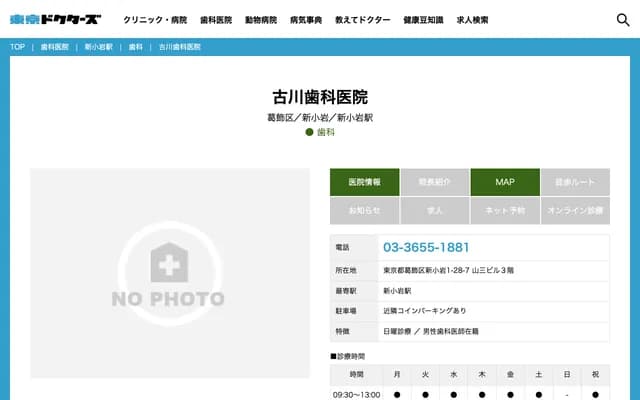Click the TOP breadcrumb link

18,47
